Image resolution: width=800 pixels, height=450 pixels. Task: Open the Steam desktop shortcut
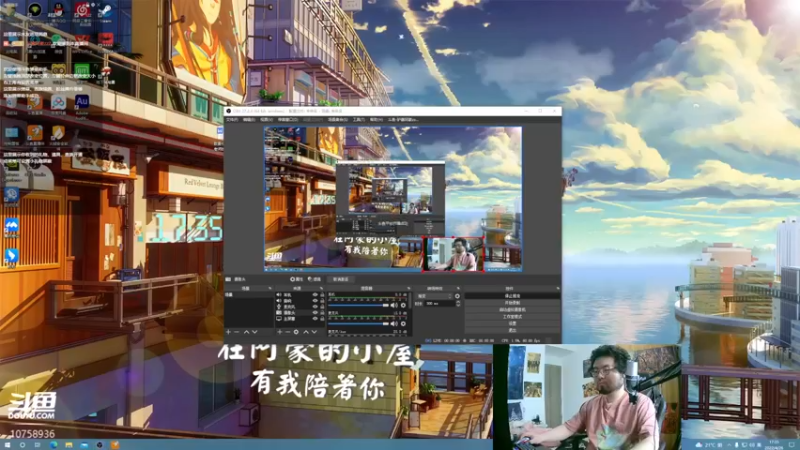106,11
